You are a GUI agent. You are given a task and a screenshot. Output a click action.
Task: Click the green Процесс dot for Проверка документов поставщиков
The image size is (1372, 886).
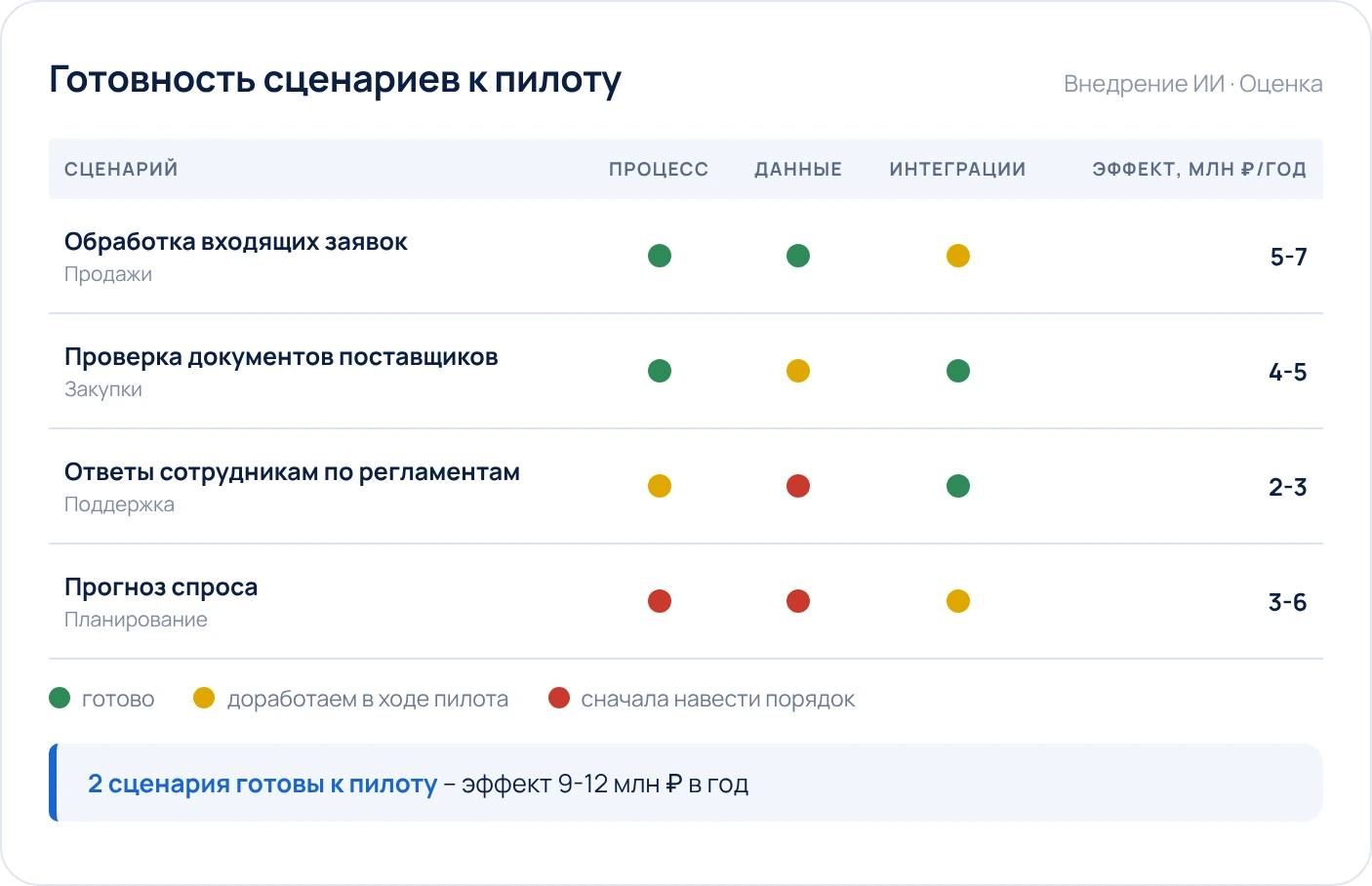click(660, 371)
